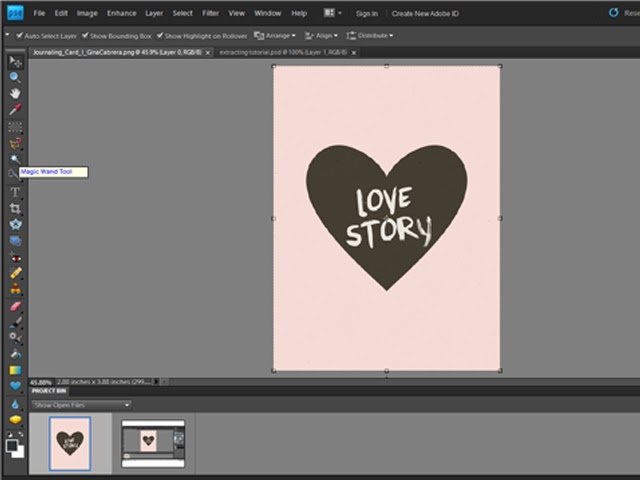Select the Sponge tool
The width and height of the screenshot is (640, 480).
(15, 420)
